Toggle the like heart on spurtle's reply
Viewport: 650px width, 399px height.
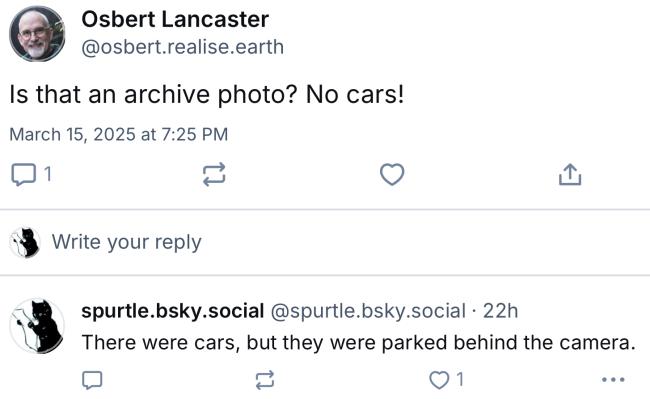pyautogui.click(x=439, y=380)
